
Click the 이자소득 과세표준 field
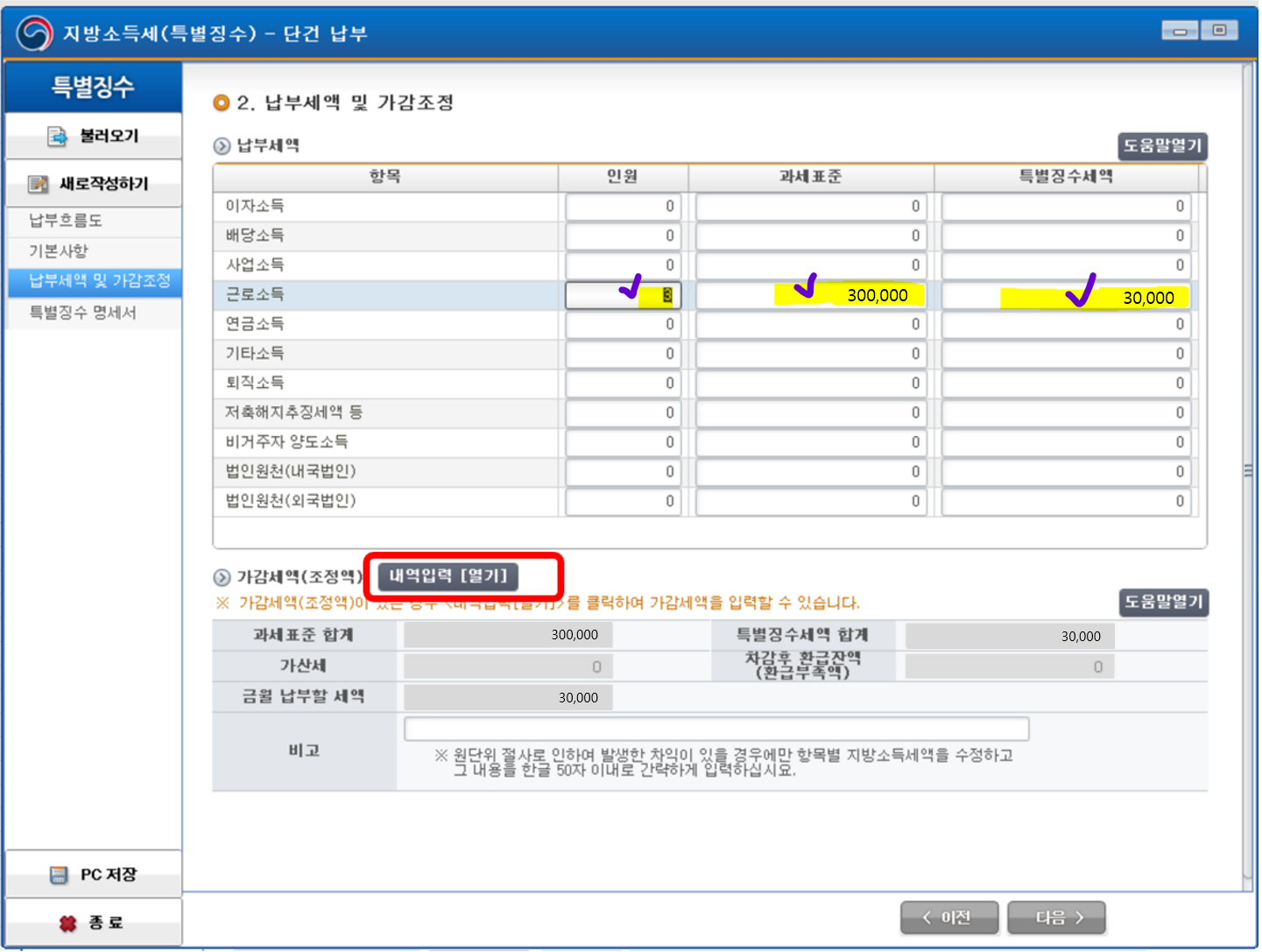click(x=811, y=207)
